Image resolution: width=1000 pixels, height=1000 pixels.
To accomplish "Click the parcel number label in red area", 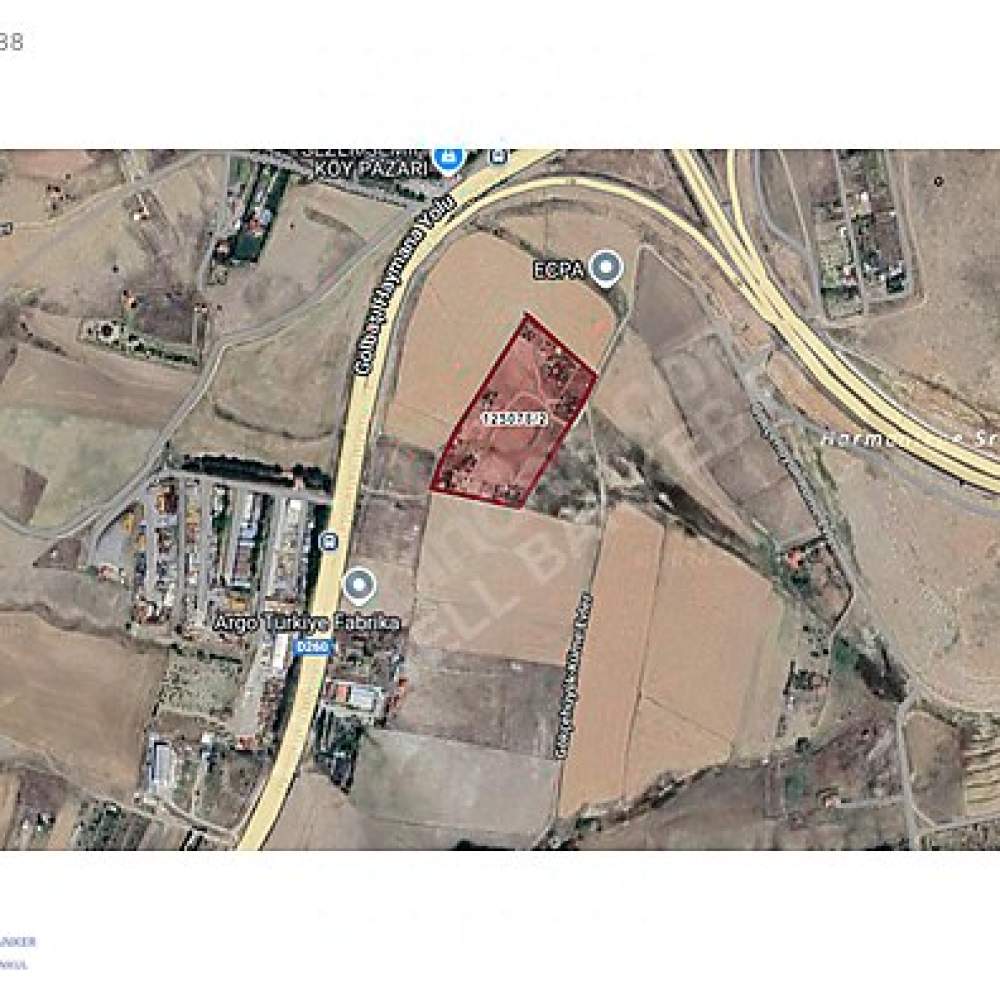I will tap(514, 419).
